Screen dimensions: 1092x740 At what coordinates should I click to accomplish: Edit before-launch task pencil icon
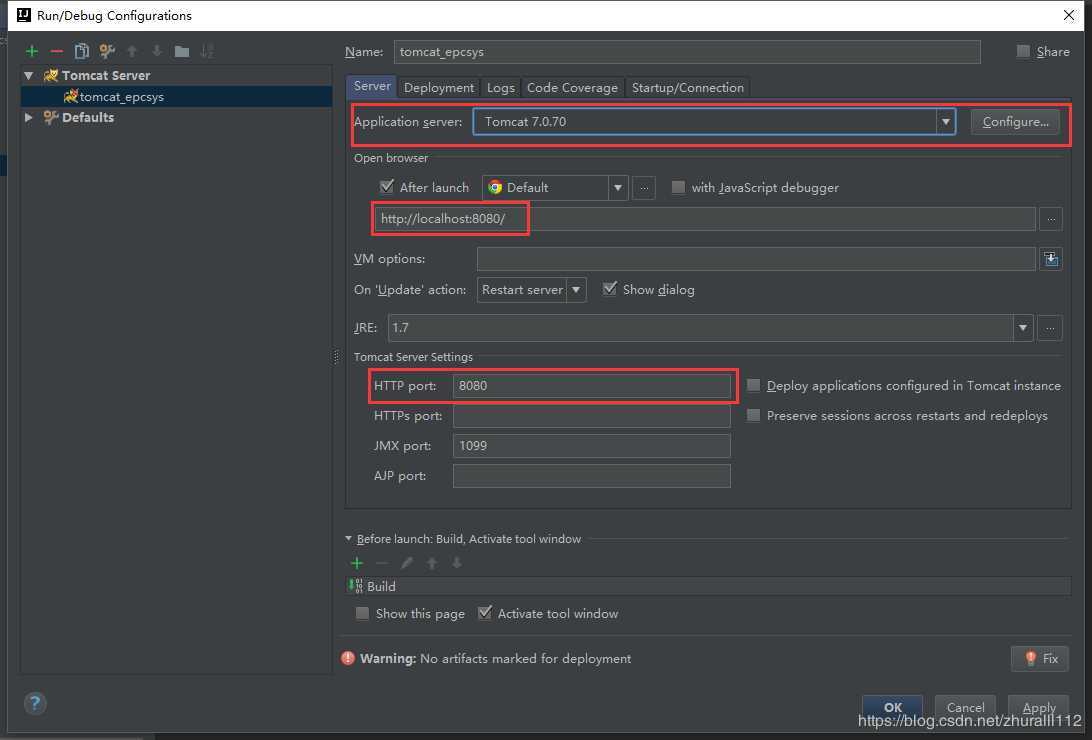[x=407, y=563]
